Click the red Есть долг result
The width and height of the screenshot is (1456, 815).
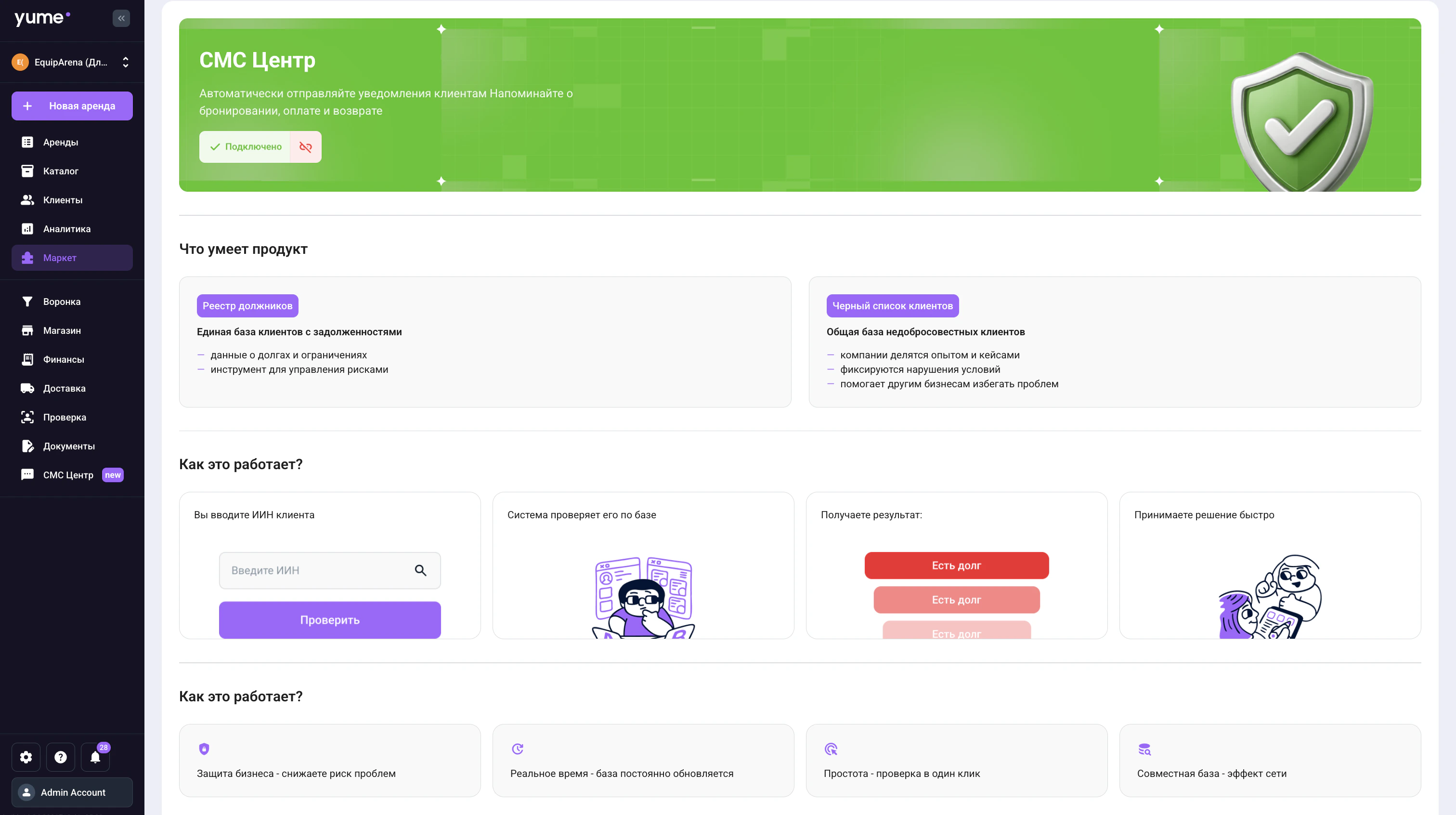pyautogui.click(x=956, y=565)
